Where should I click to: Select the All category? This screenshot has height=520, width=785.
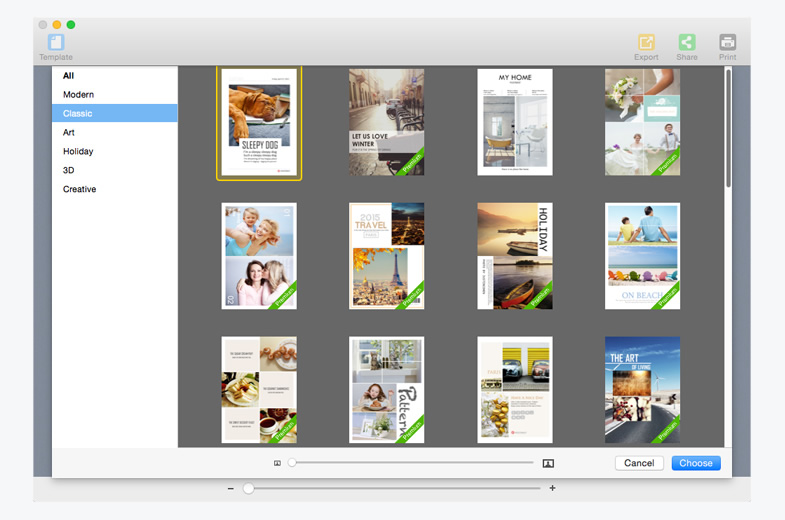click(x=69, y=76)
